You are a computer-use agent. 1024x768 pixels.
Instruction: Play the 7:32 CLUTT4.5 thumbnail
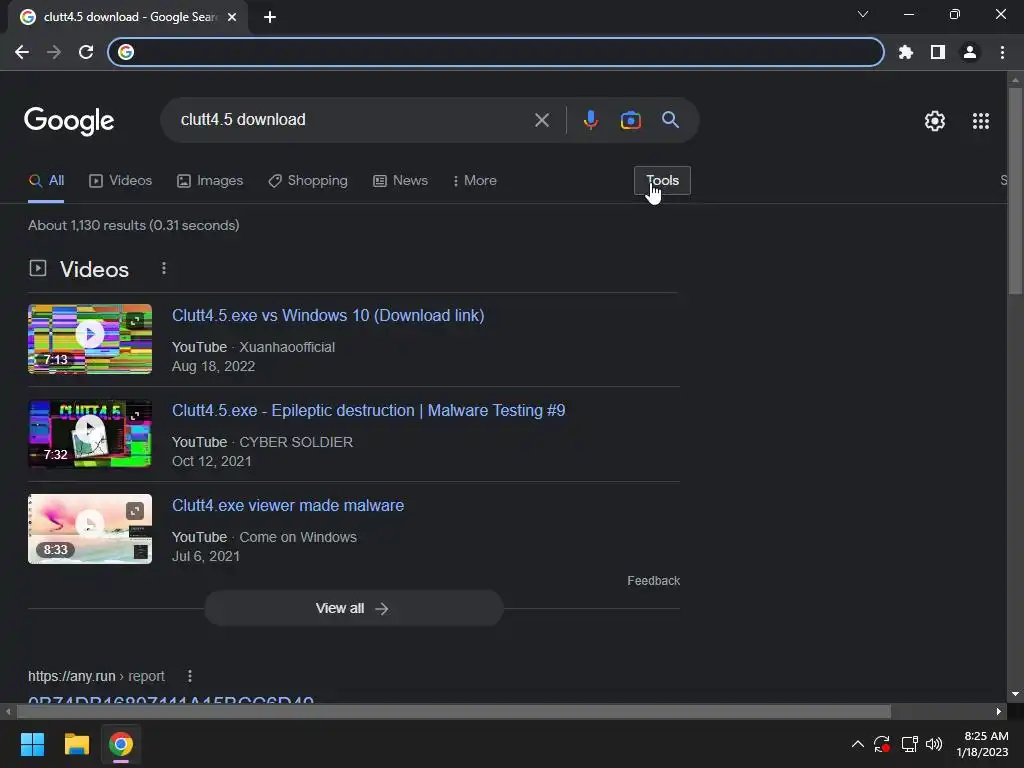[x=89, y=430]
